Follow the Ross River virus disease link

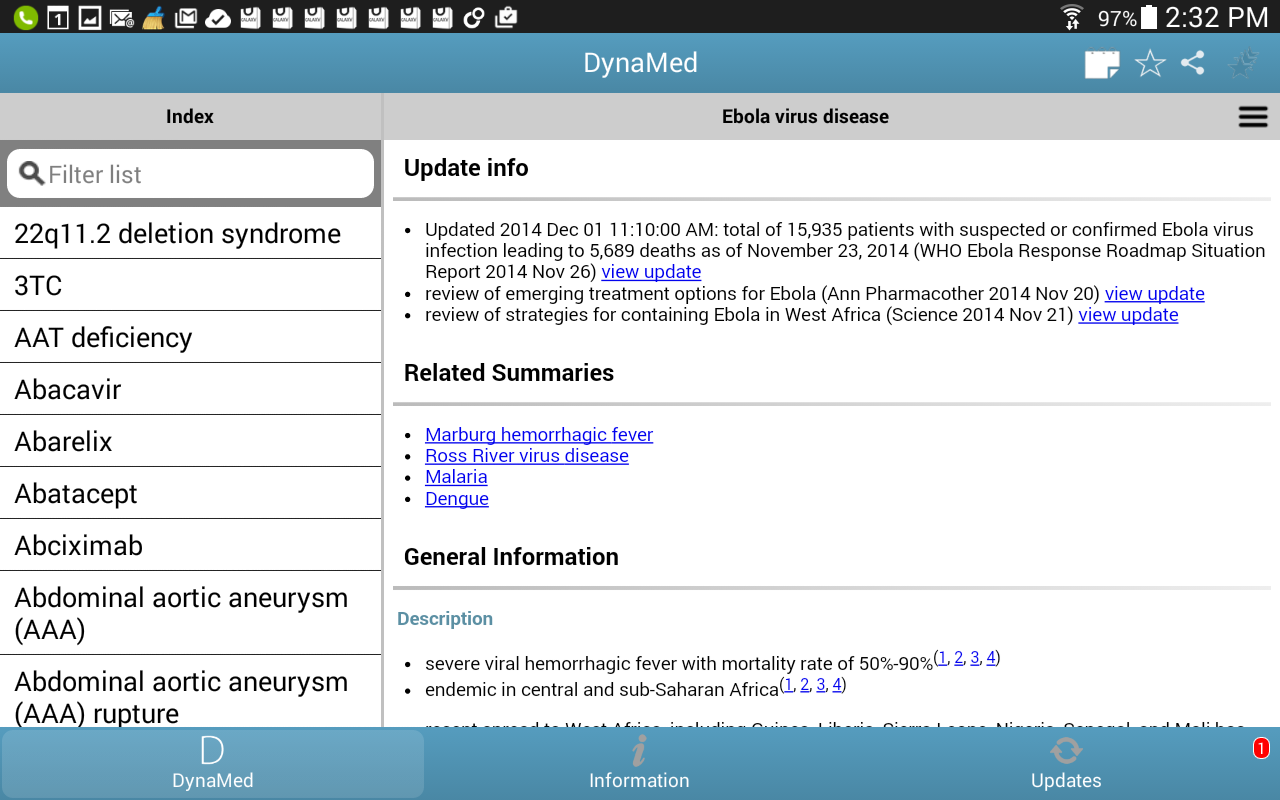pos(527,455)
